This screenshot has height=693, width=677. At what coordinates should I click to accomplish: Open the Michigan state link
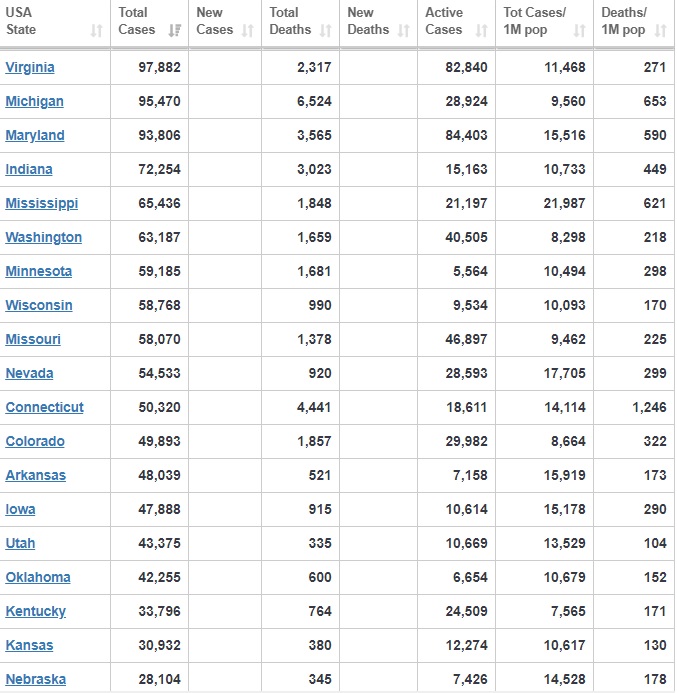34,102
